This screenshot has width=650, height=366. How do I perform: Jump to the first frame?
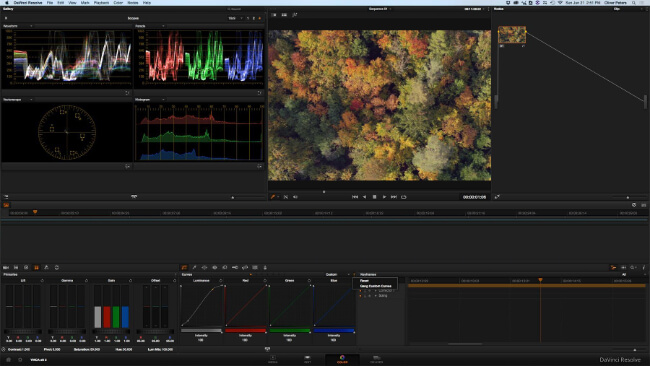(x=355, y=197)
